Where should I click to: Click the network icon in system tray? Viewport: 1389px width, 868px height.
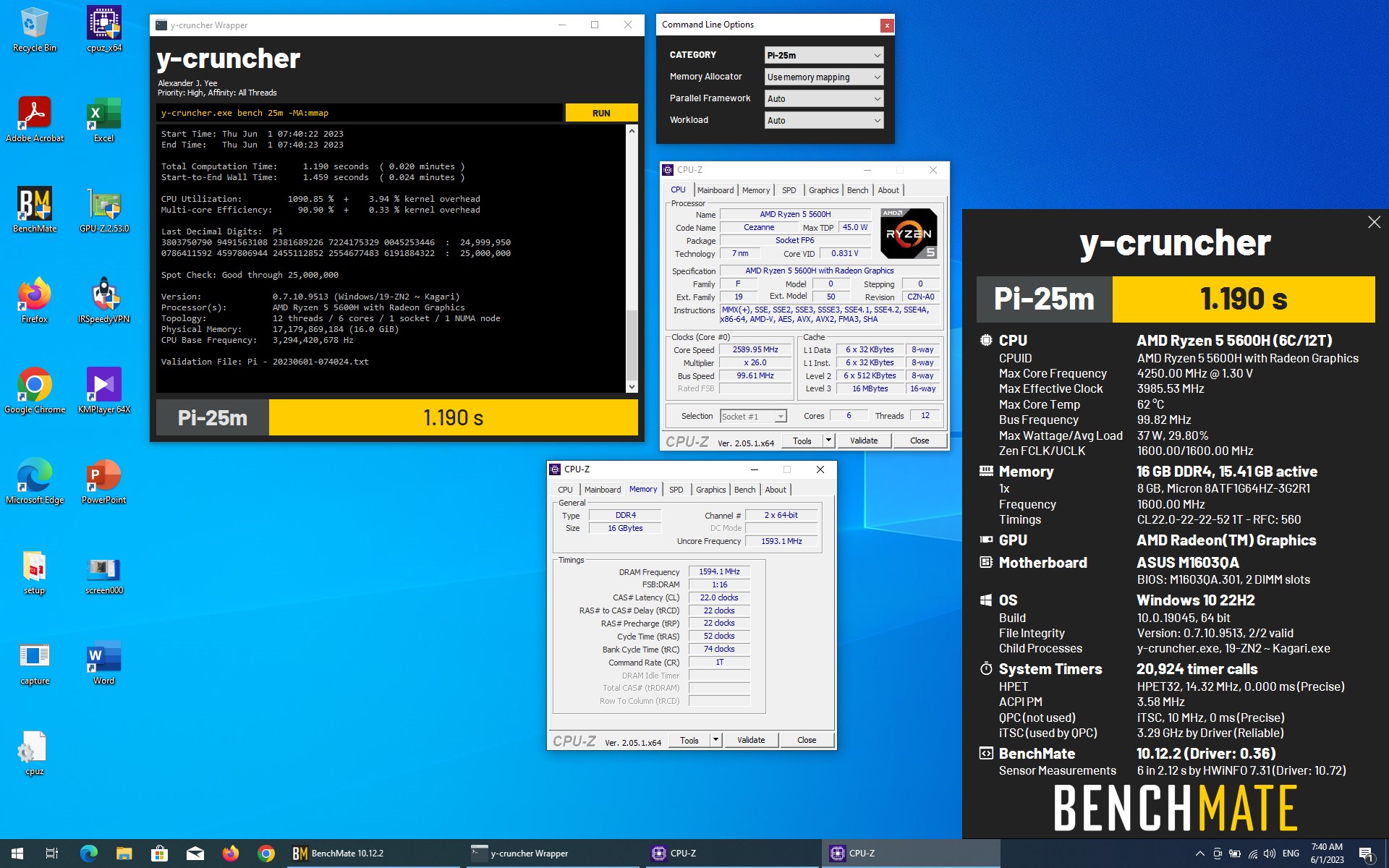click(1252, 854)
